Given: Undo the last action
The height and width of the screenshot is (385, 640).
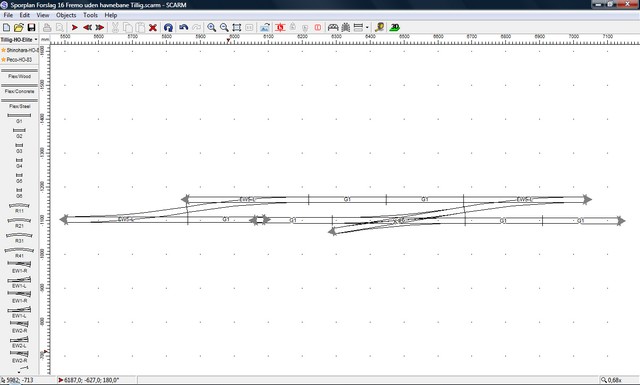Looking at the screenshot, I should pyautogui.click(x=184, y=28).
